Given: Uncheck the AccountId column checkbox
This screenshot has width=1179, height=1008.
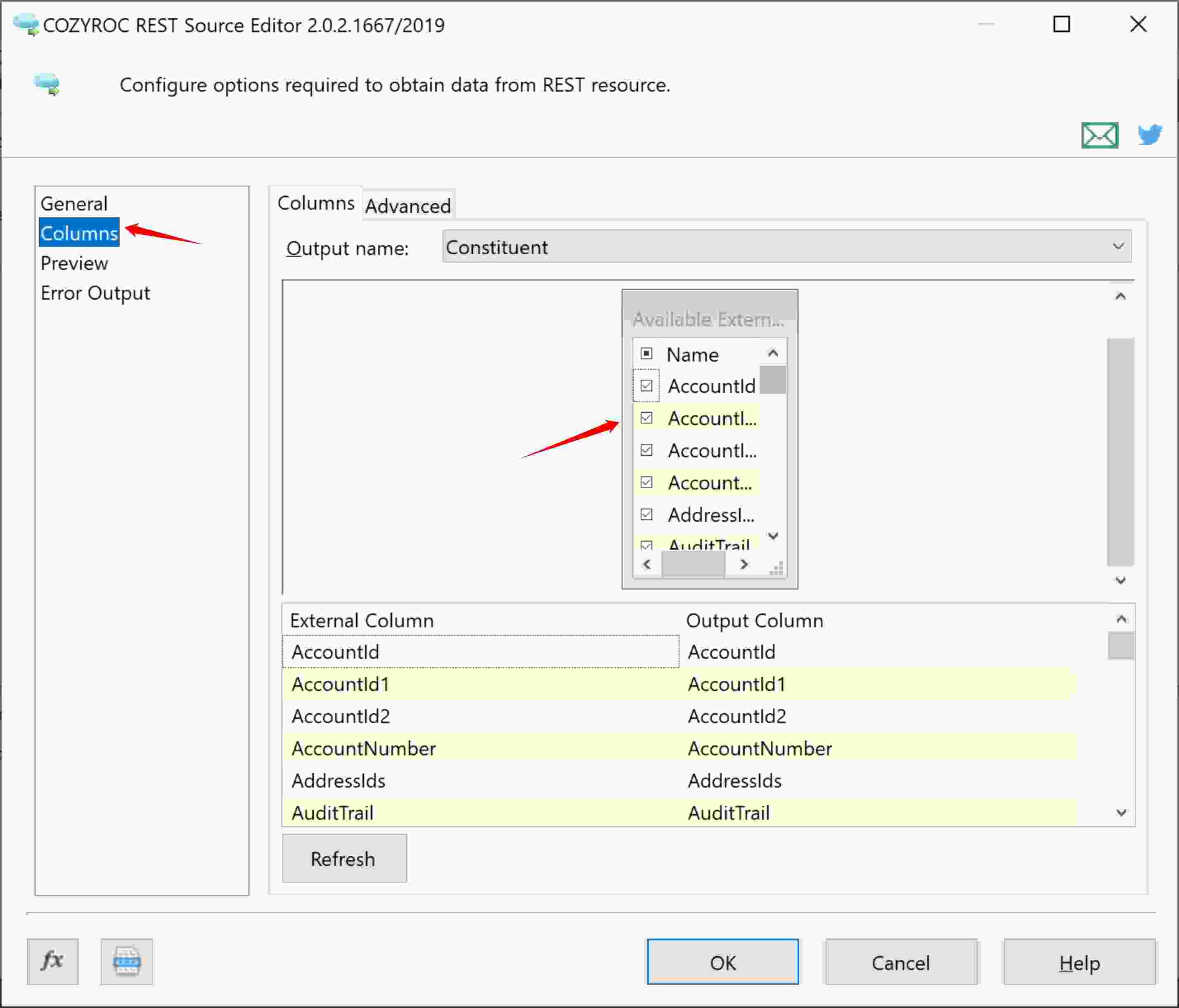Looking at the screenshot, I should (646, 386).
